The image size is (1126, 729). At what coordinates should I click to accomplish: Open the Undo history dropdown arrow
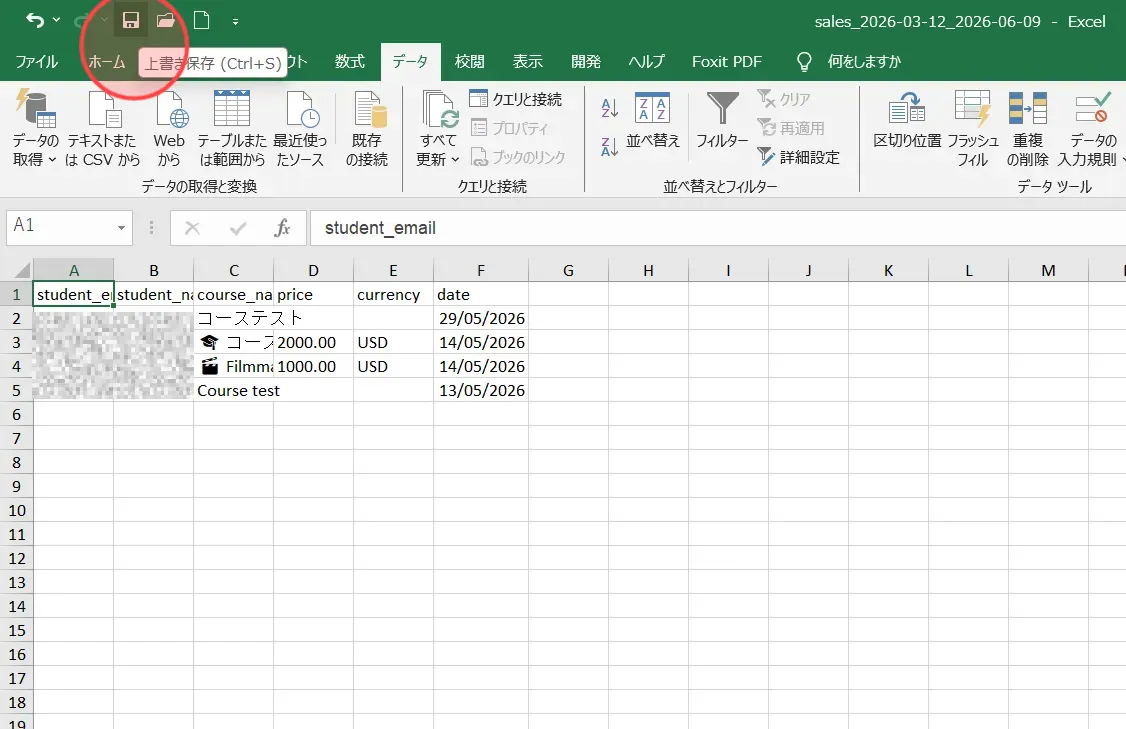57,20
